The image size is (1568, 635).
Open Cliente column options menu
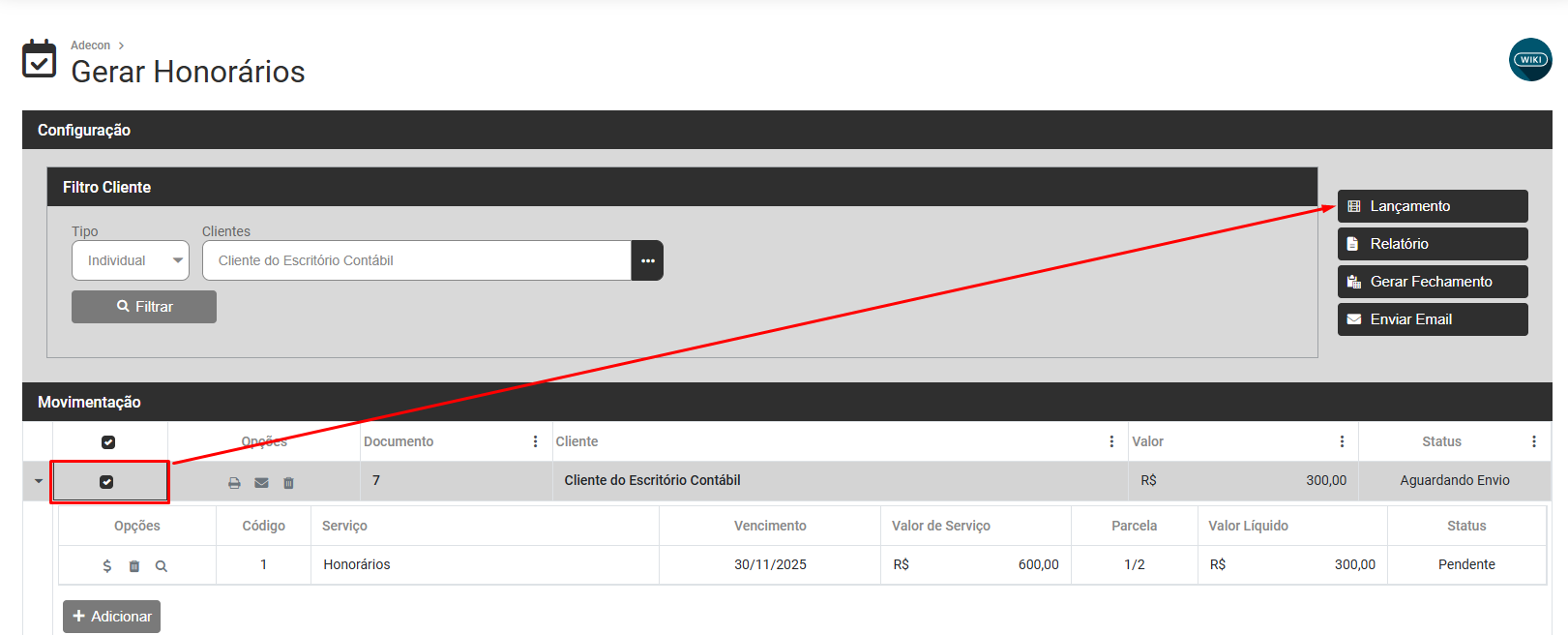1111,441
